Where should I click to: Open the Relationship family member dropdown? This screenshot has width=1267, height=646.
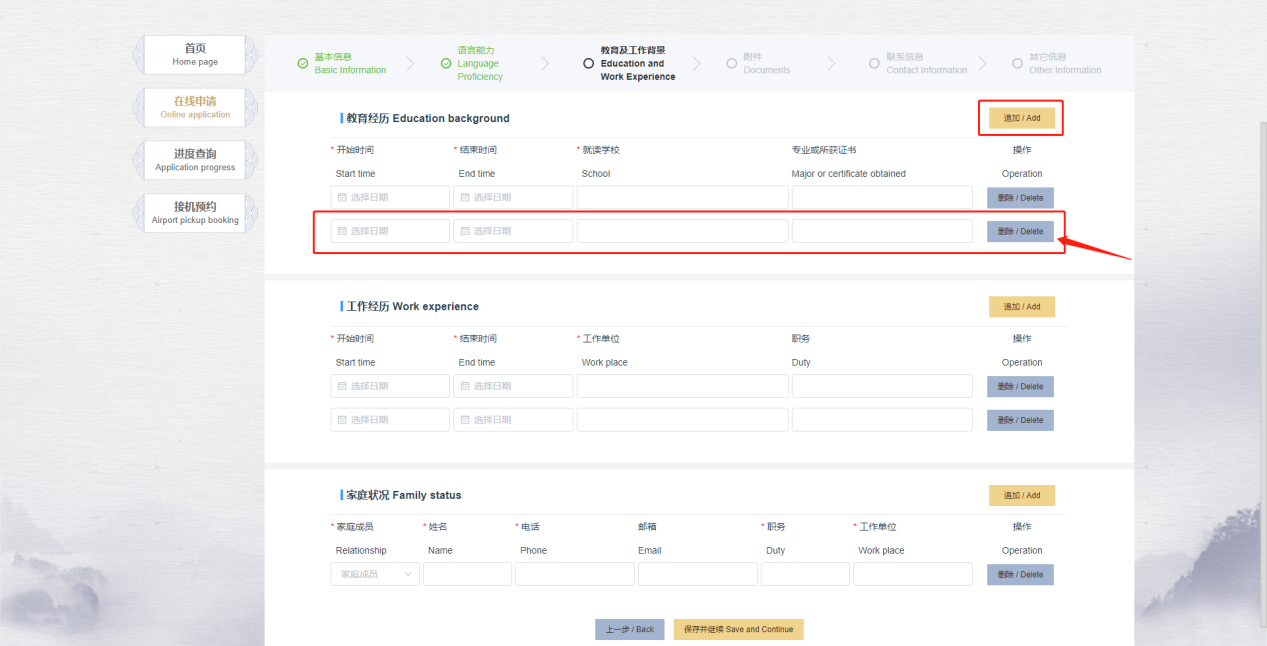click(375, 574)
